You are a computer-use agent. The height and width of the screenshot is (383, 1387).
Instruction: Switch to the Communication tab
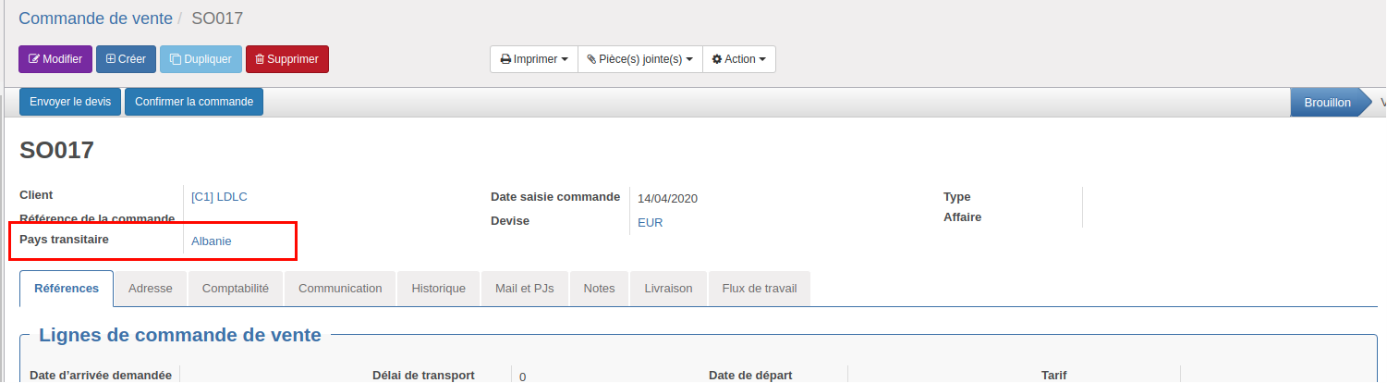340,288
